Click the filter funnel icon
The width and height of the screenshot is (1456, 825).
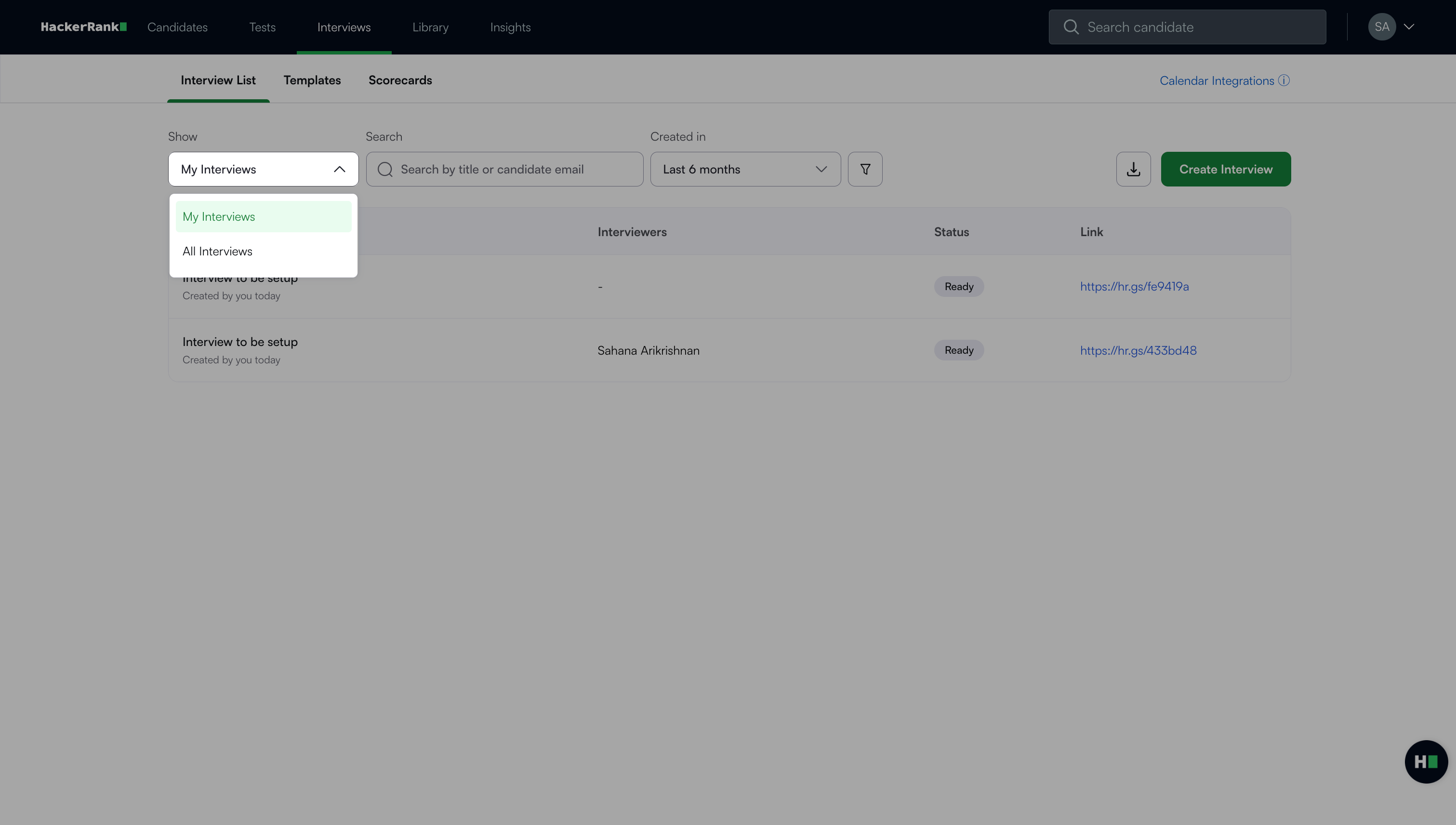(864, 169)
